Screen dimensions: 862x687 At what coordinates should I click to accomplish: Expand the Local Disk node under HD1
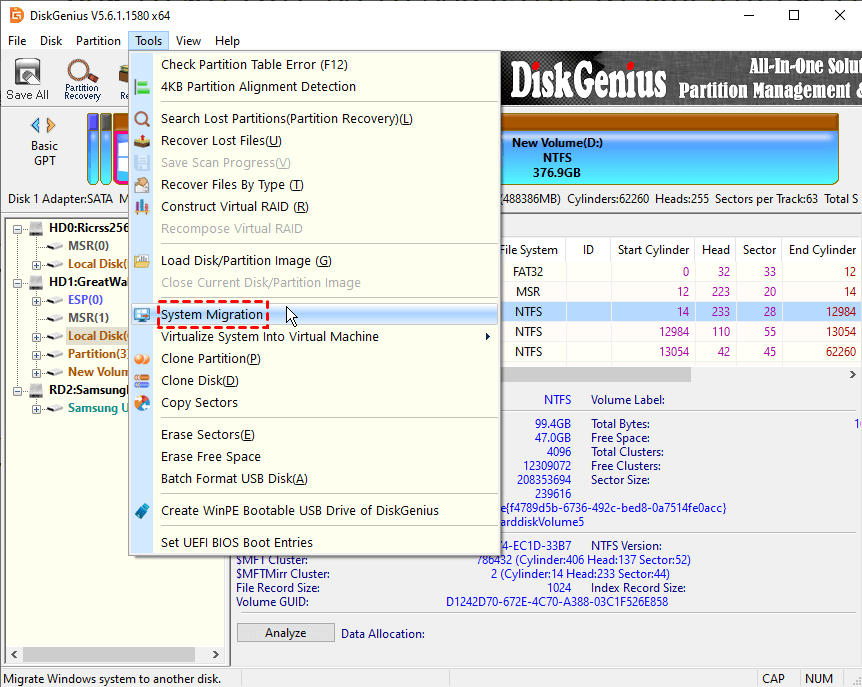click(x=36, y=337)
